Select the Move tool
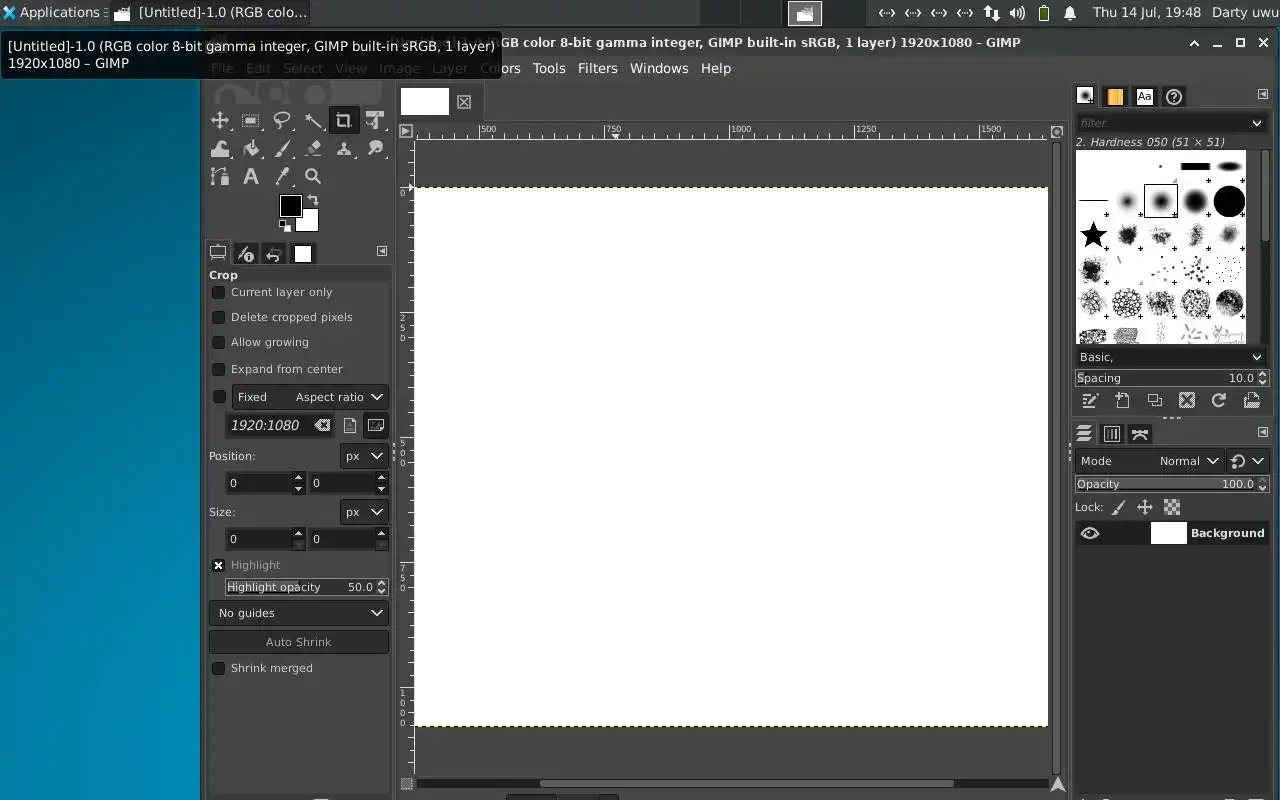The height and width of the screenshot is (800, 1280). click(220, 121)
